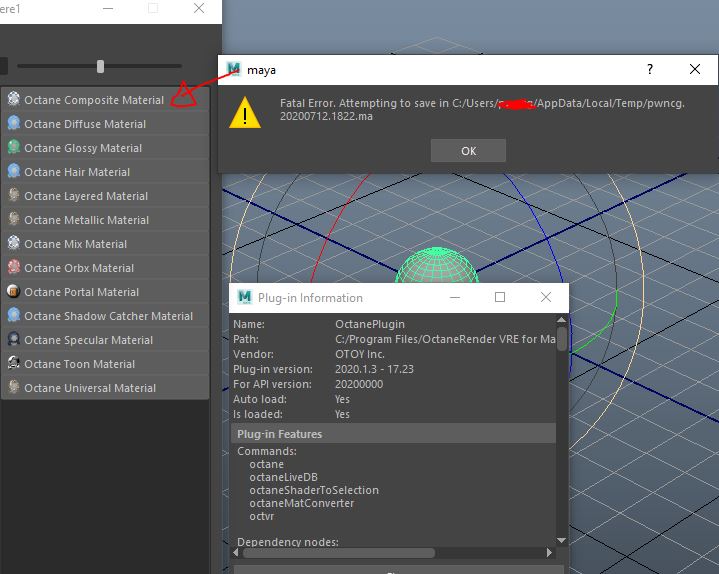Screen dimensions: 719x574
Task: Select Octane Orbx Material label
Action: click(79, 268)
